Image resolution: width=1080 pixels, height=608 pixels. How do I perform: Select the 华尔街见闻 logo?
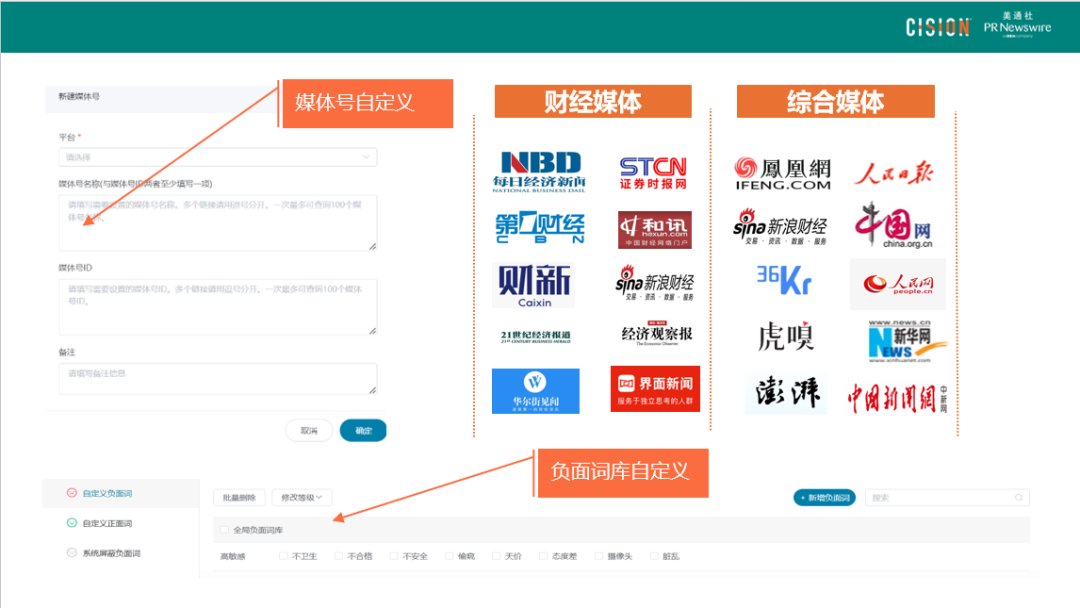tap(534, 391)
